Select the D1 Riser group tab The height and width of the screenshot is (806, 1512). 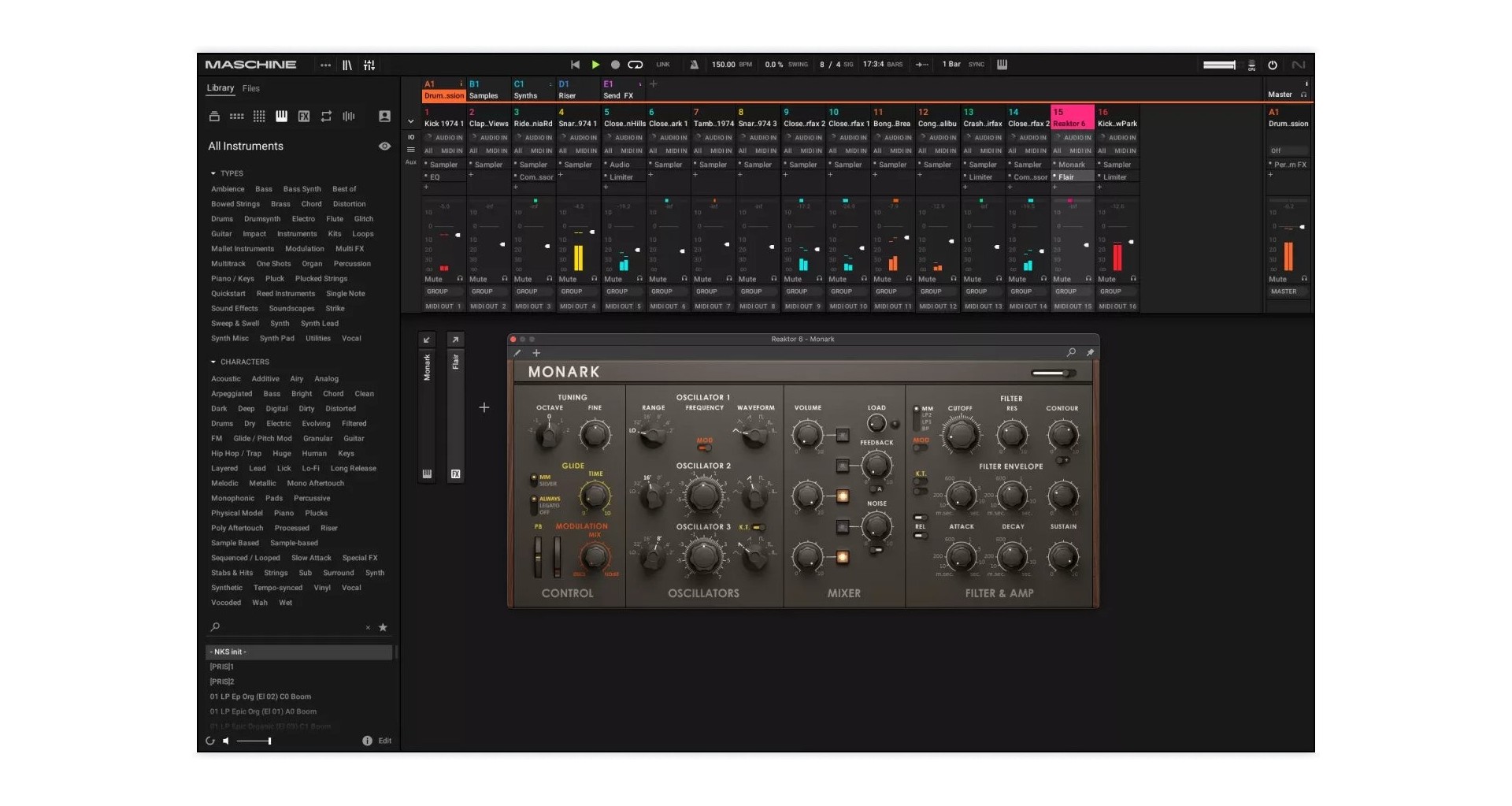[x=578, y=90]
